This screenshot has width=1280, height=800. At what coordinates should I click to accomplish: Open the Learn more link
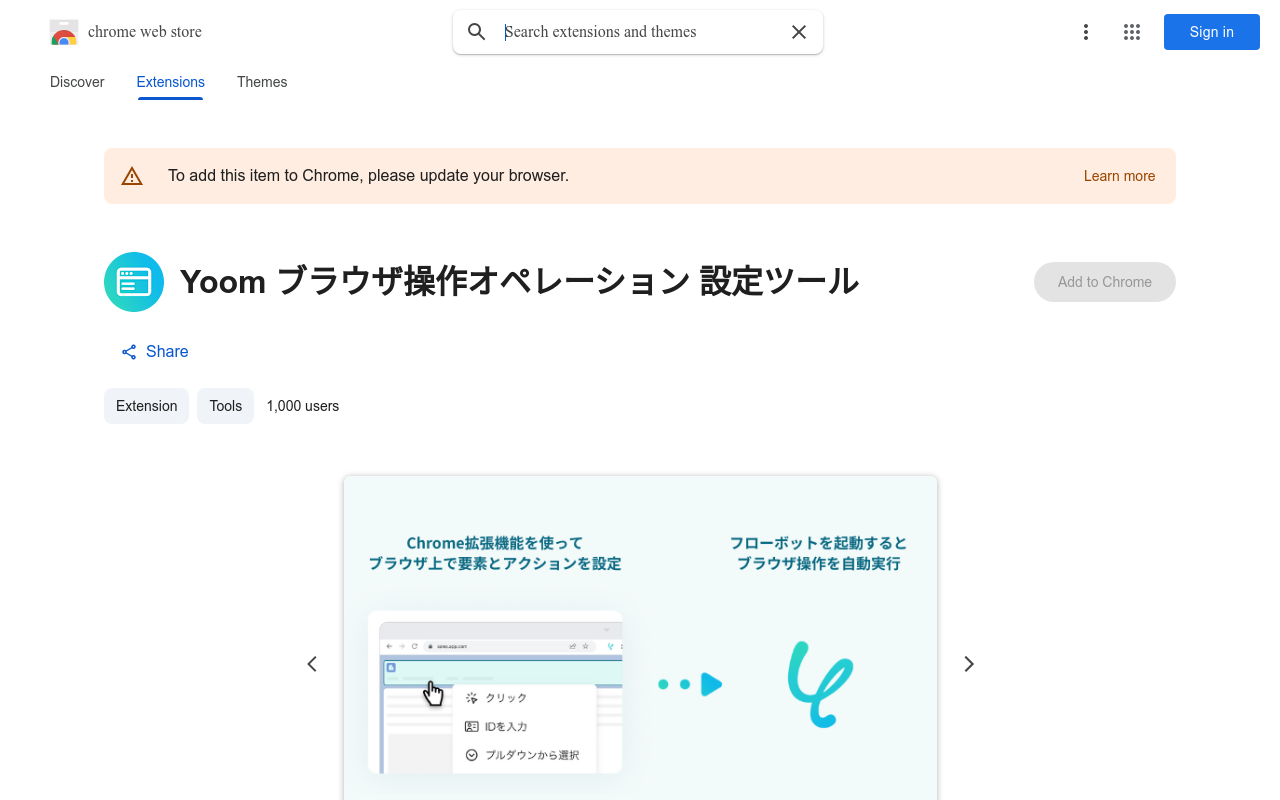click(1119, 175)
